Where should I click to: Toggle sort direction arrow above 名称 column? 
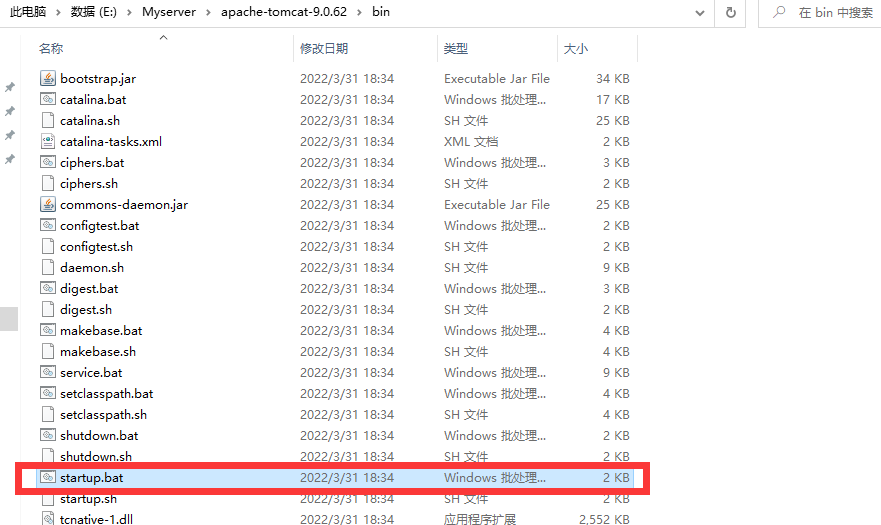pos(164,38)
